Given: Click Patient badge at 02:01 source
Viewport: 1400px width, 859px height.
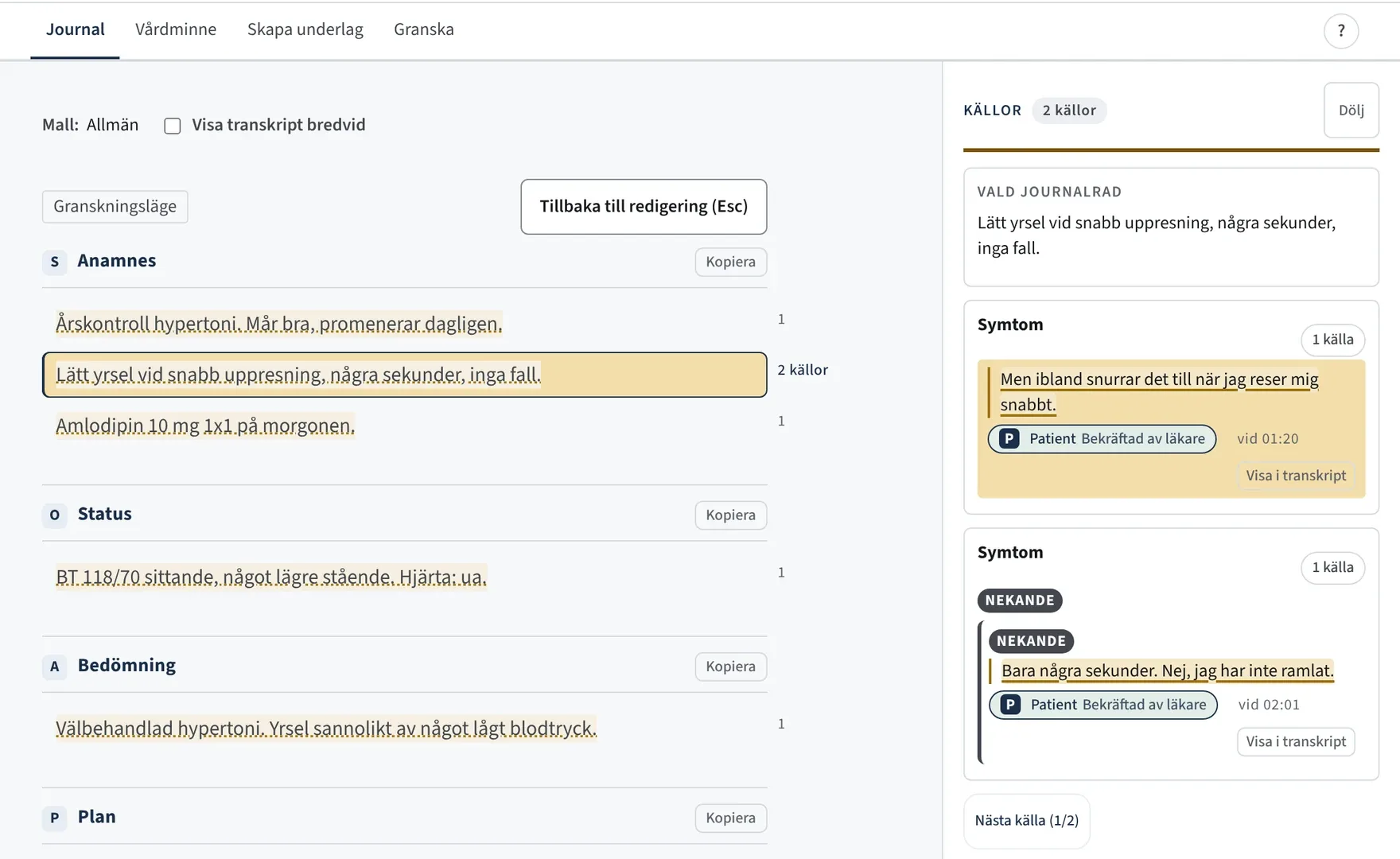Looking at the screenshot, I should (x=1103, y=705).
